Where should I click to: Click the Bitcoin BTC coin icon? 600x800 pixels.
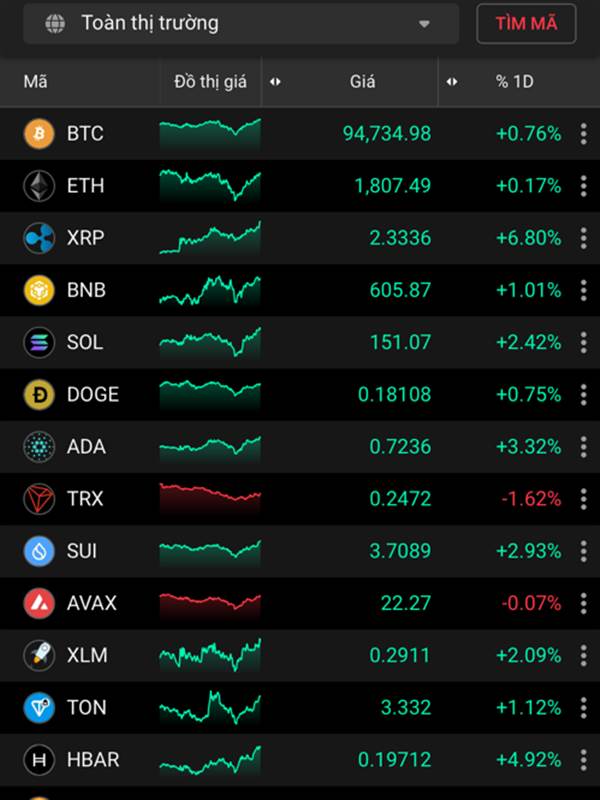click(39, 134)
